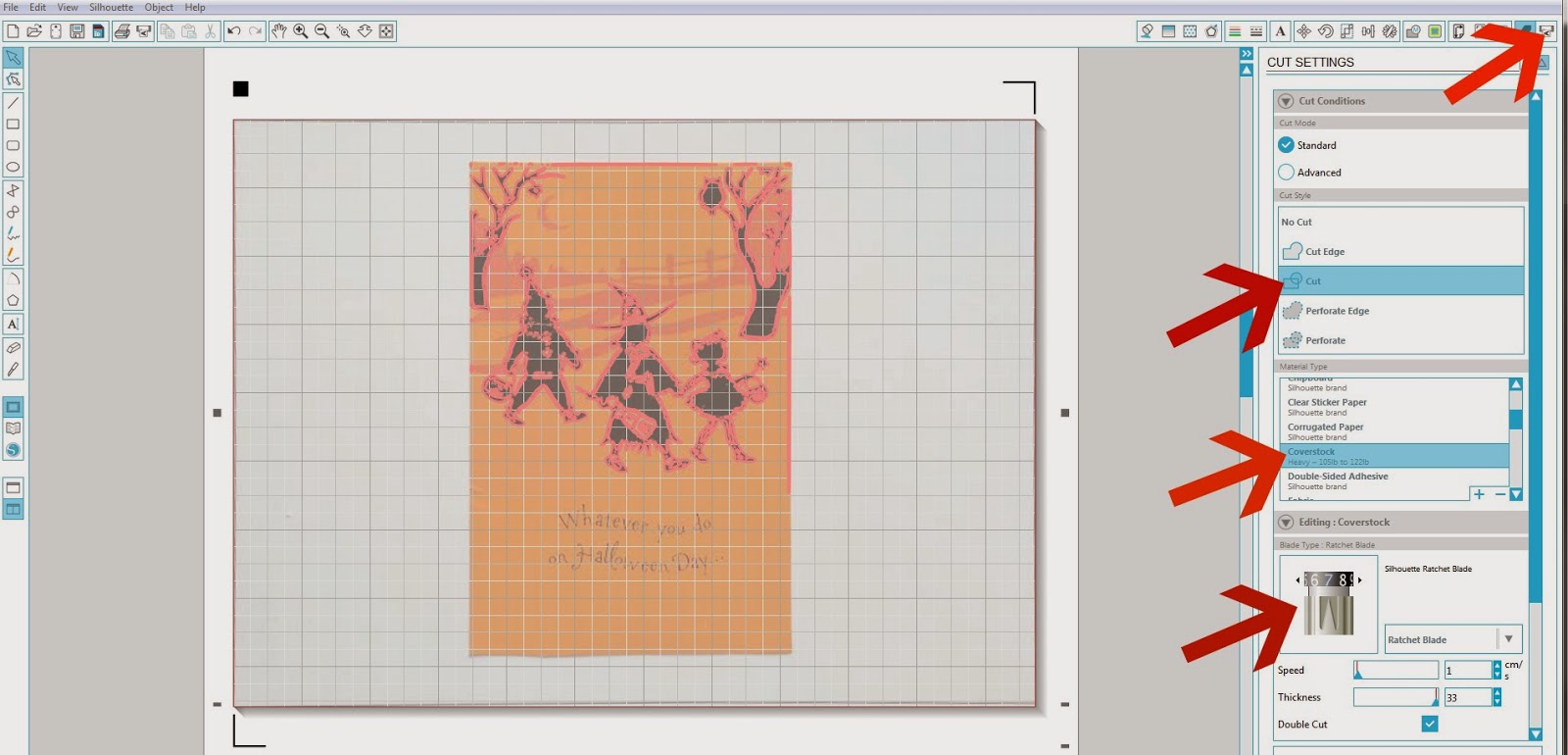Click the Print icon in the toolbar
The width and height of the screenshot is (1568, 755).
122,31
